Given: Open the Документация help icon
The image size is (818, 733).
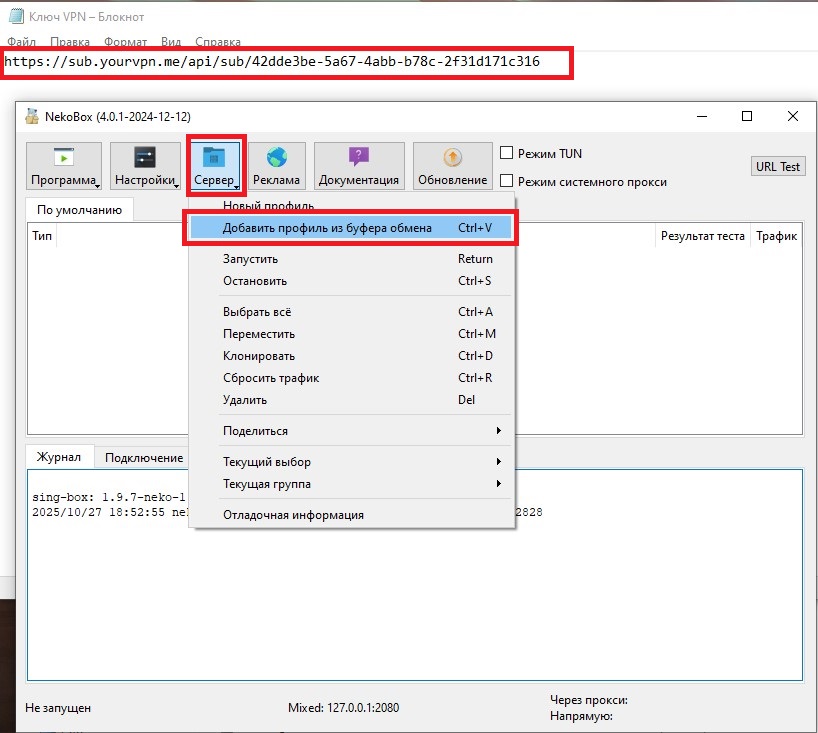Looking at the screenshot, I should [x=358, y=158].
